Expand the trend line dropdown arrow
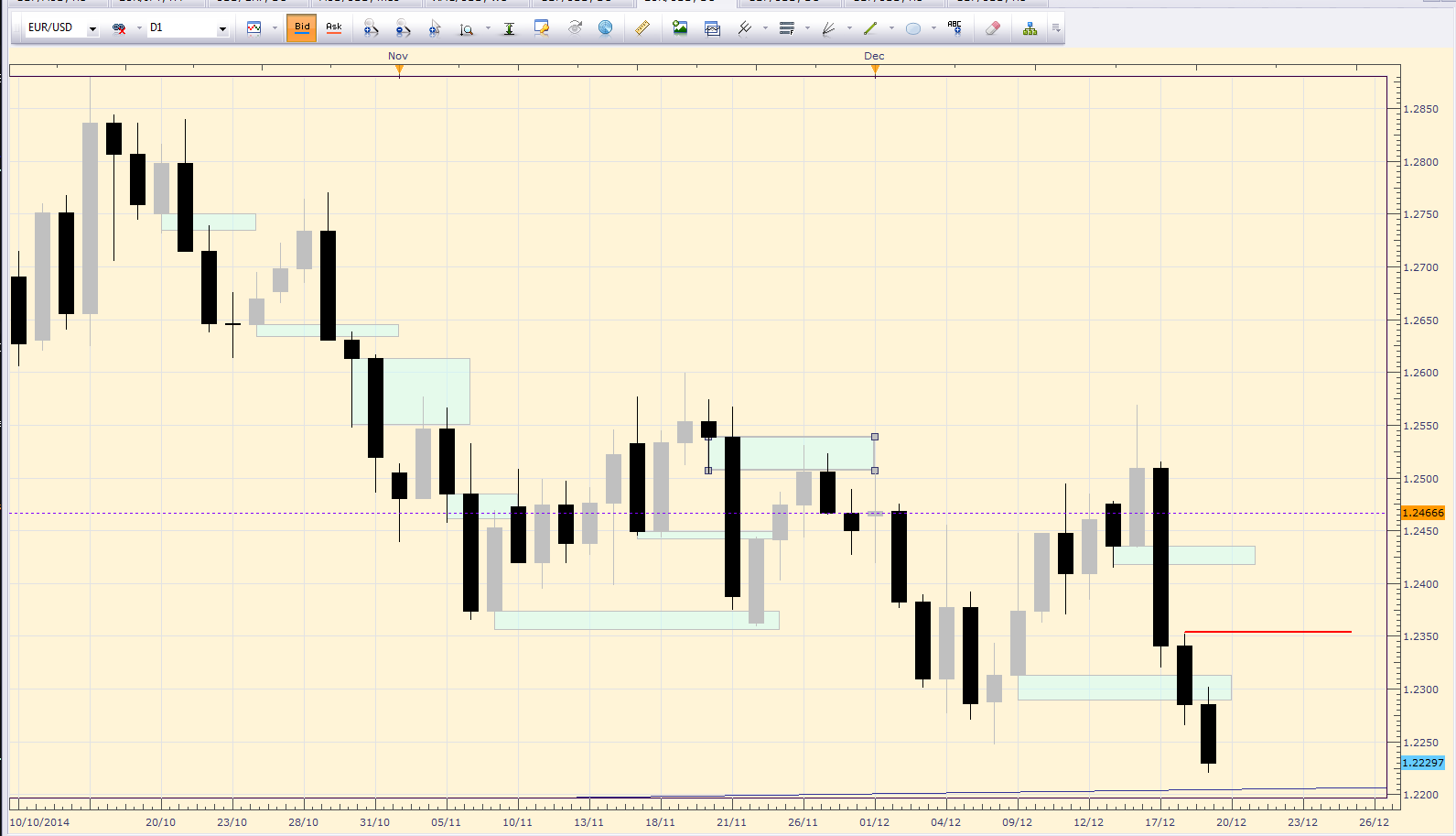The width and height of the screenshot is (1456, 836). pyautogui.click(x=891, y=28)
